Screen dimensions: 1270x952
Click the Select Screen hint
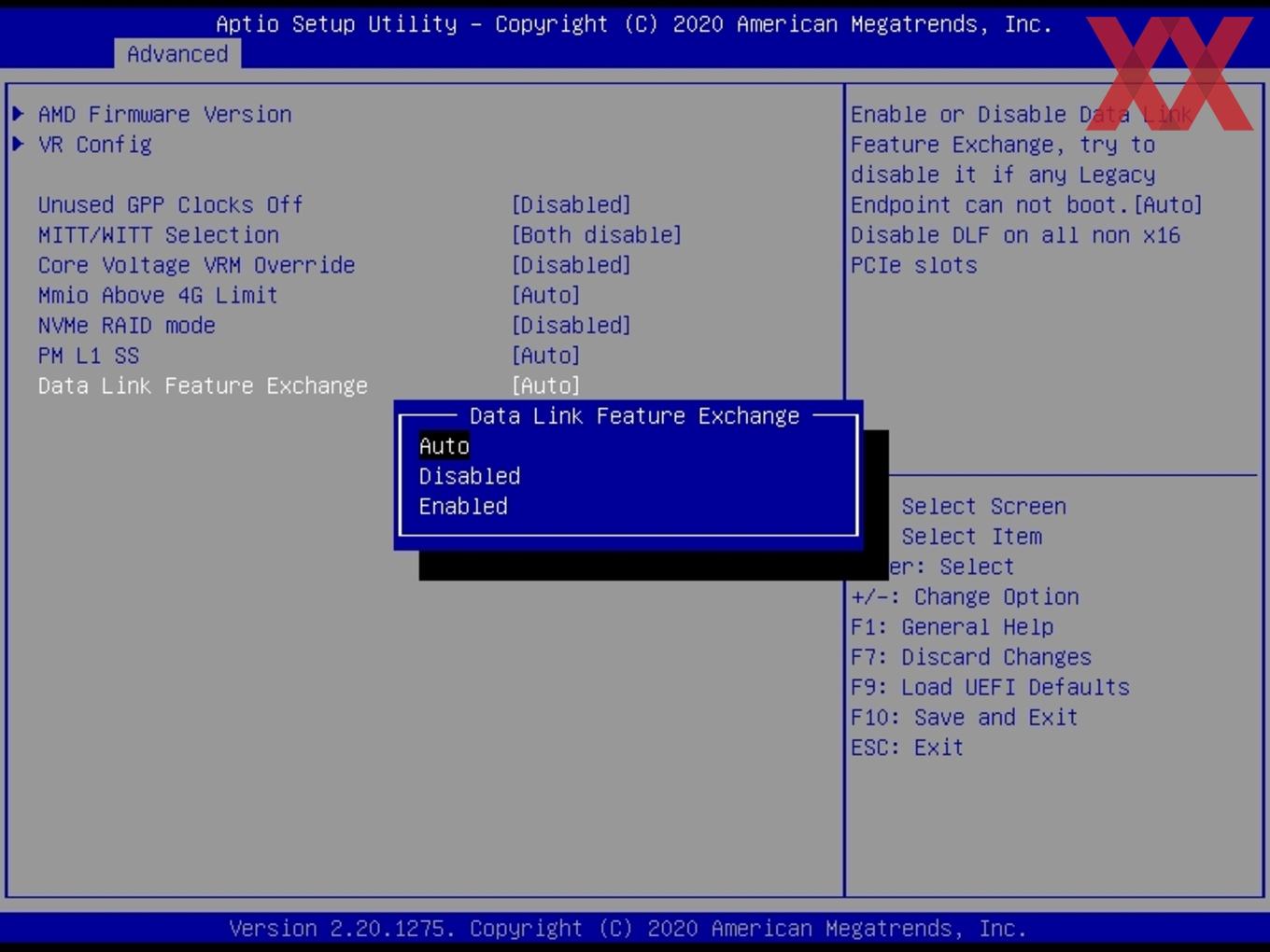(x=984, y=507)
